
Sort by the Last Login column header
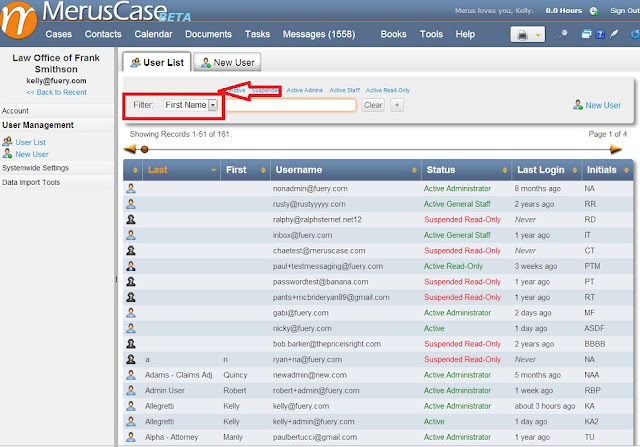[x=547, y=170]
